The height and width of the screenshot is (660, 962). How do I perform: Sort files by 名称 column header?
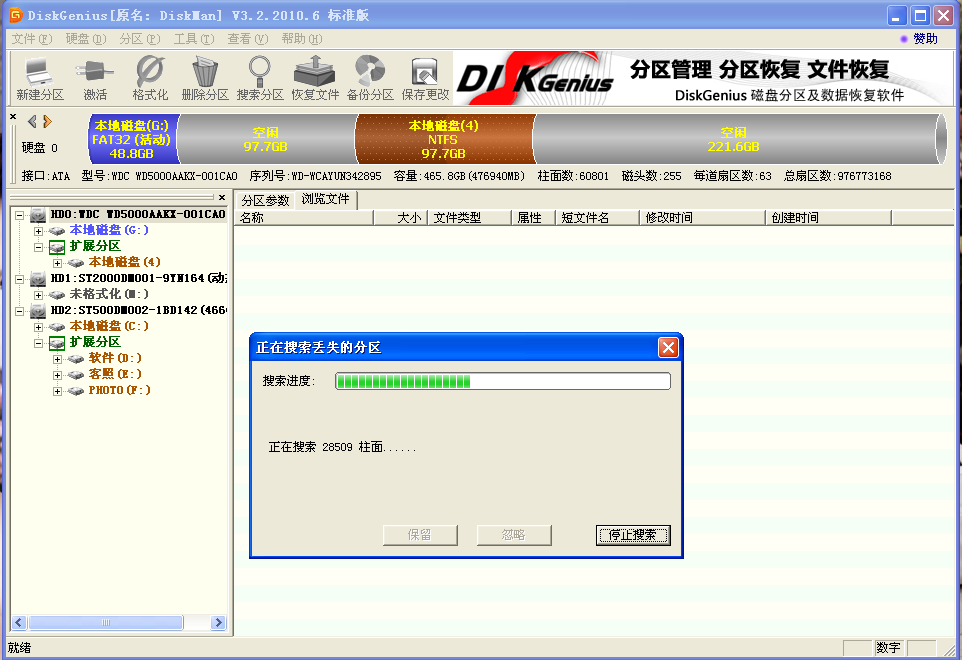coord(304,218)
